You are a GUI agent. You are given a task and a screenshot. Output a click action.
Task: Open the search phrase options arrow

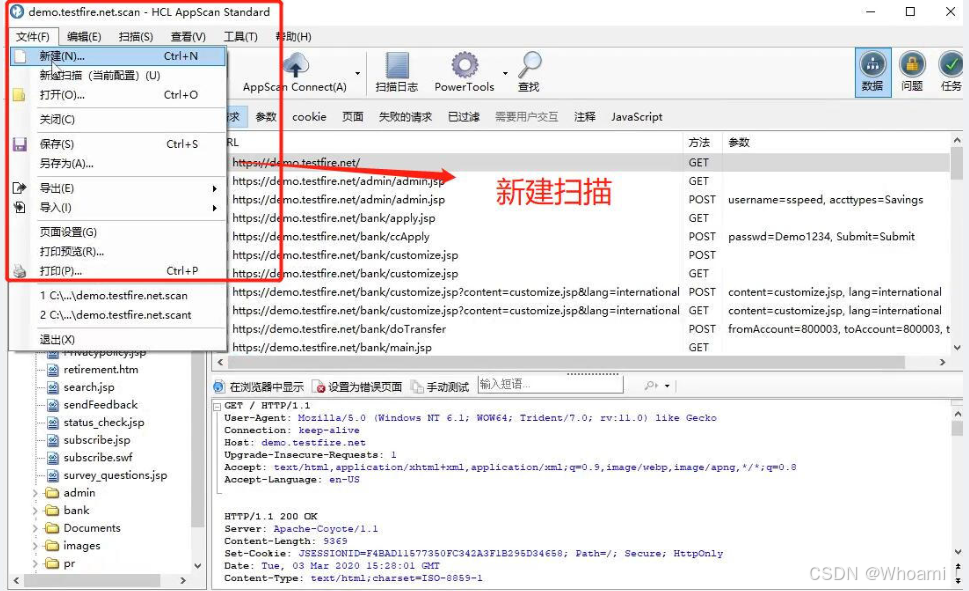667,386
